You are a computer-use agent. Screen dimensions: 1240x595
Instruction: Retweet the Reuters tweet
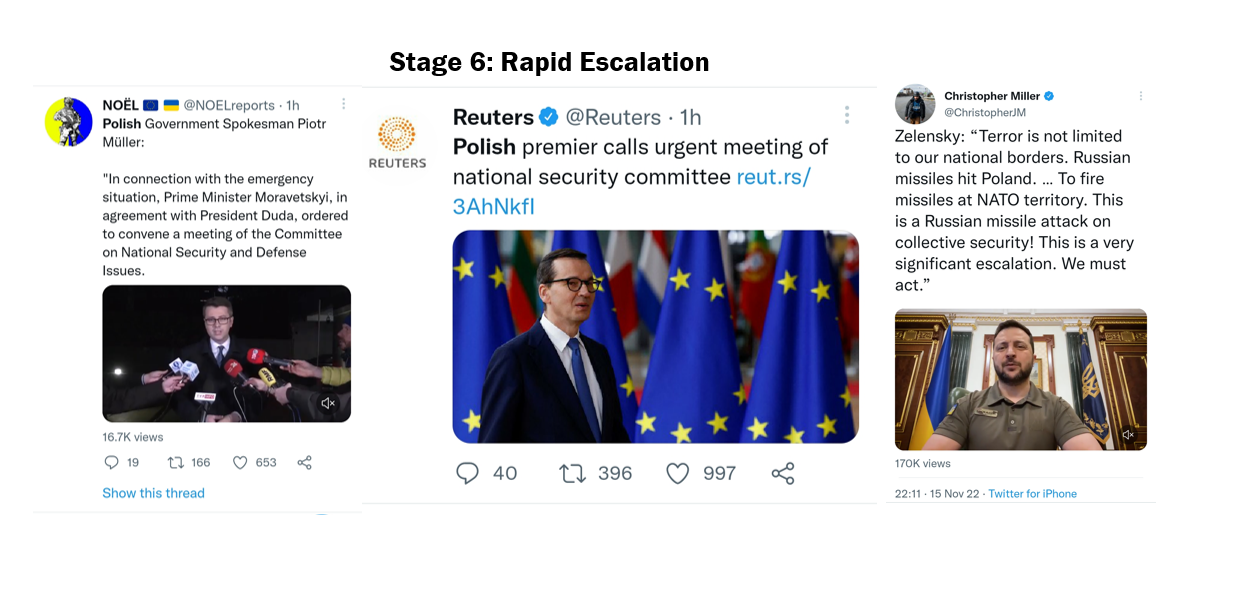coord(572,473)
